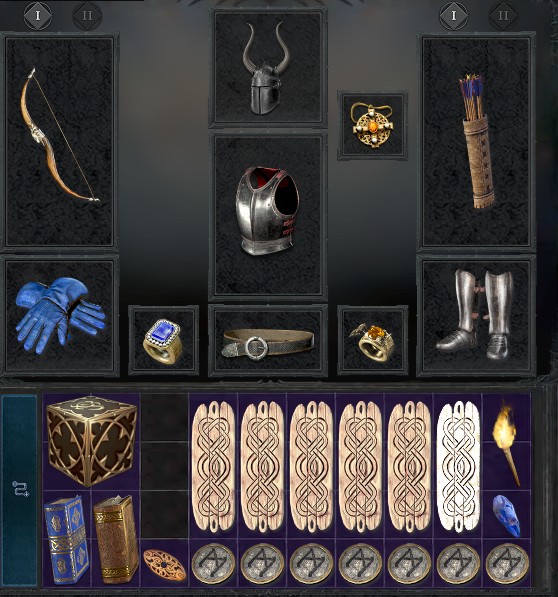Activate left weapon set I

[38, 16]
